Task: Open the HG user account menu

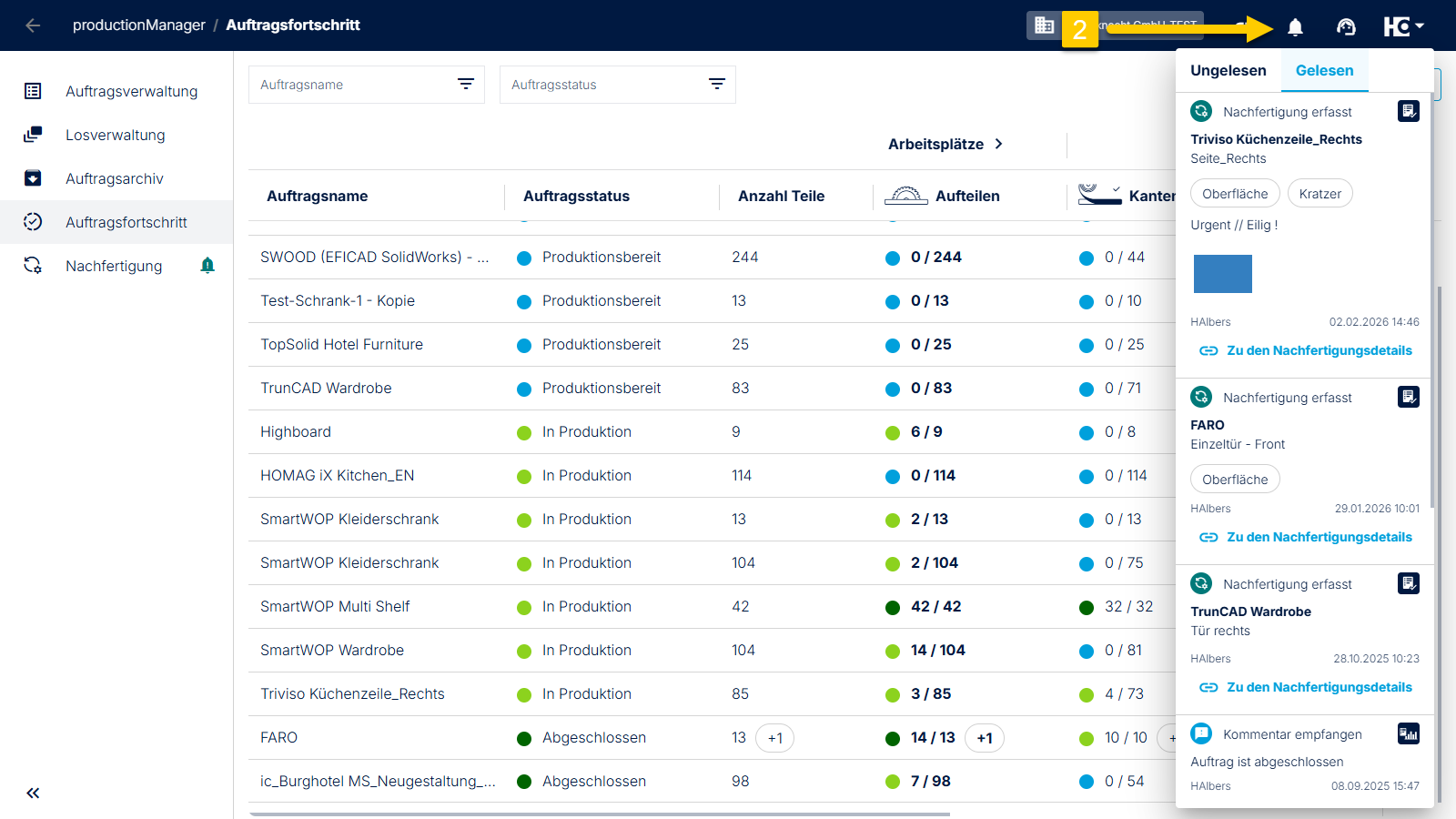Action: click(x=1403, y=26)
